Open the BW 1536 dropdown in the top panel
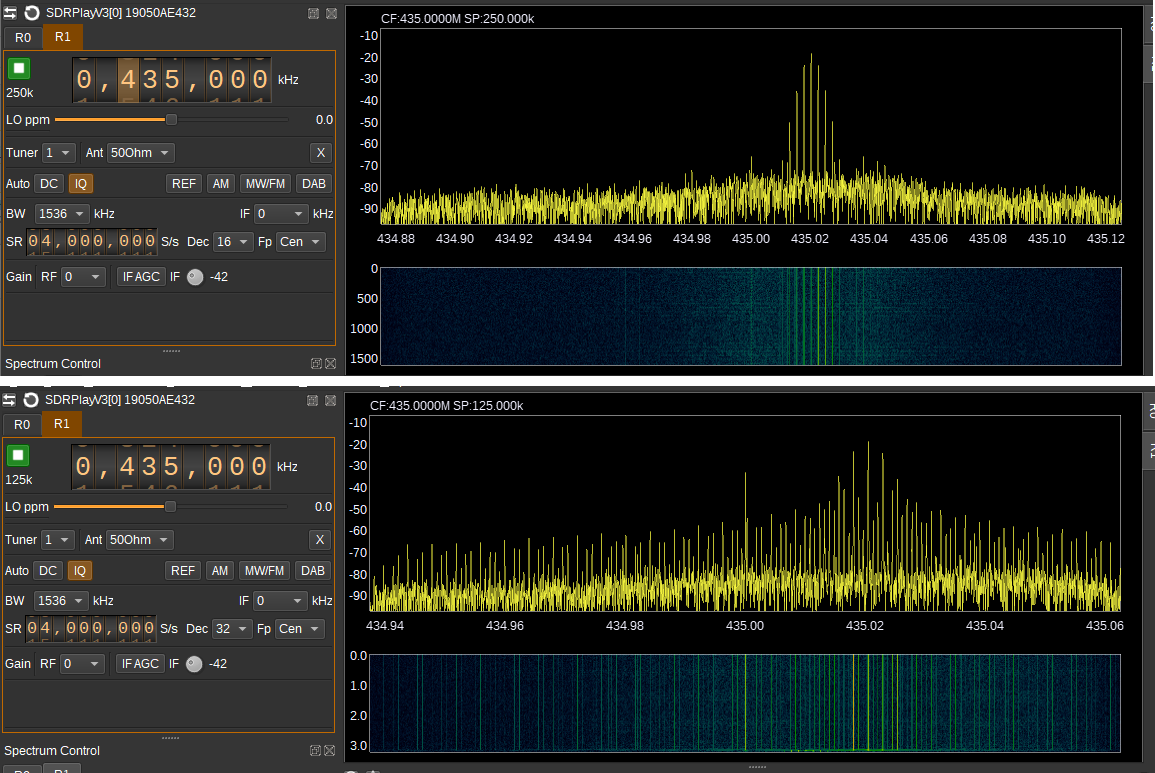This screenshot has width=1155, height=773. click(x=62, y=214)
